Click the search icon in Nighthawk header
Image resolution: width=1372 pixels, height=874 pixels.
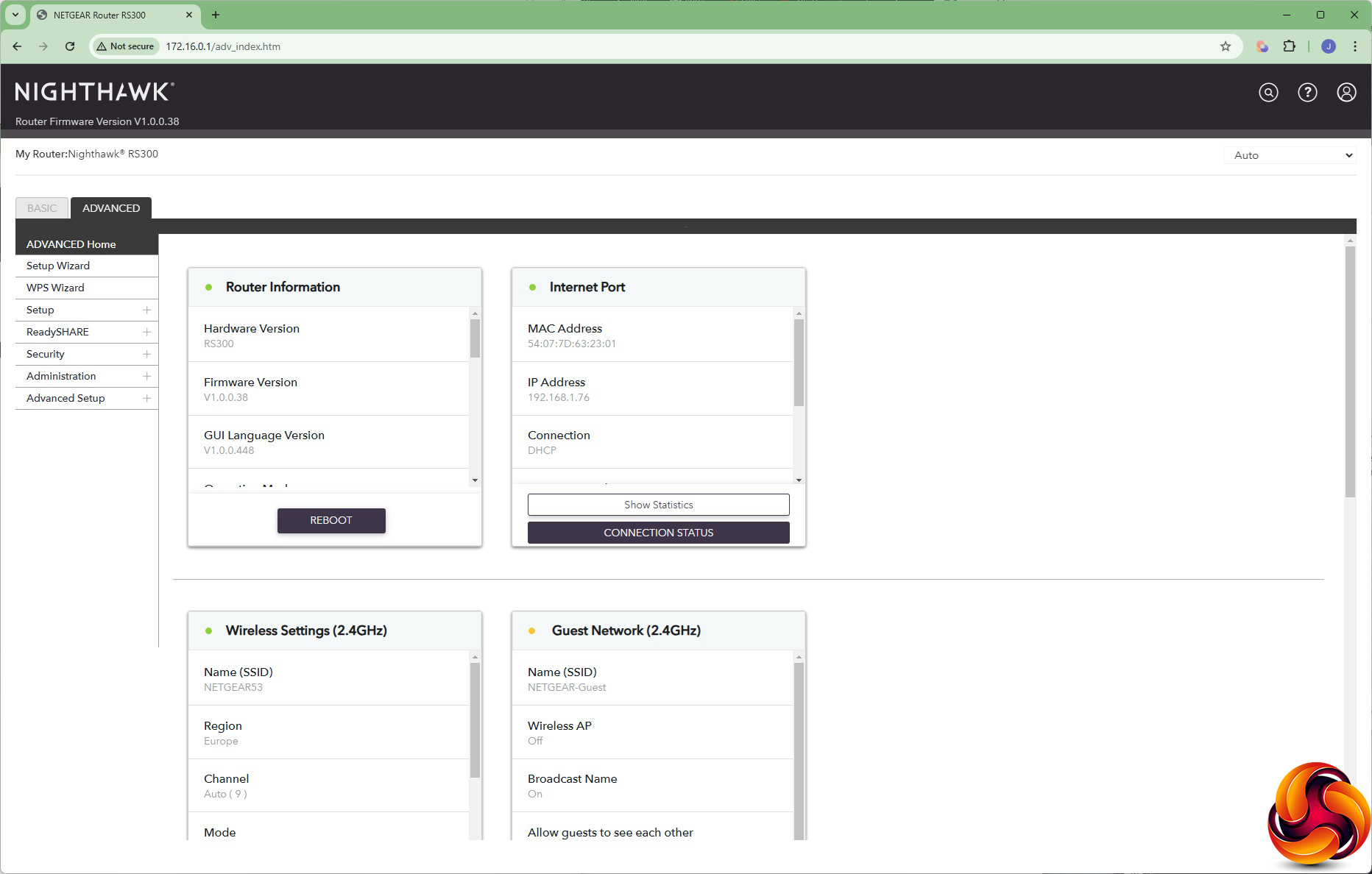[1268, 92]
